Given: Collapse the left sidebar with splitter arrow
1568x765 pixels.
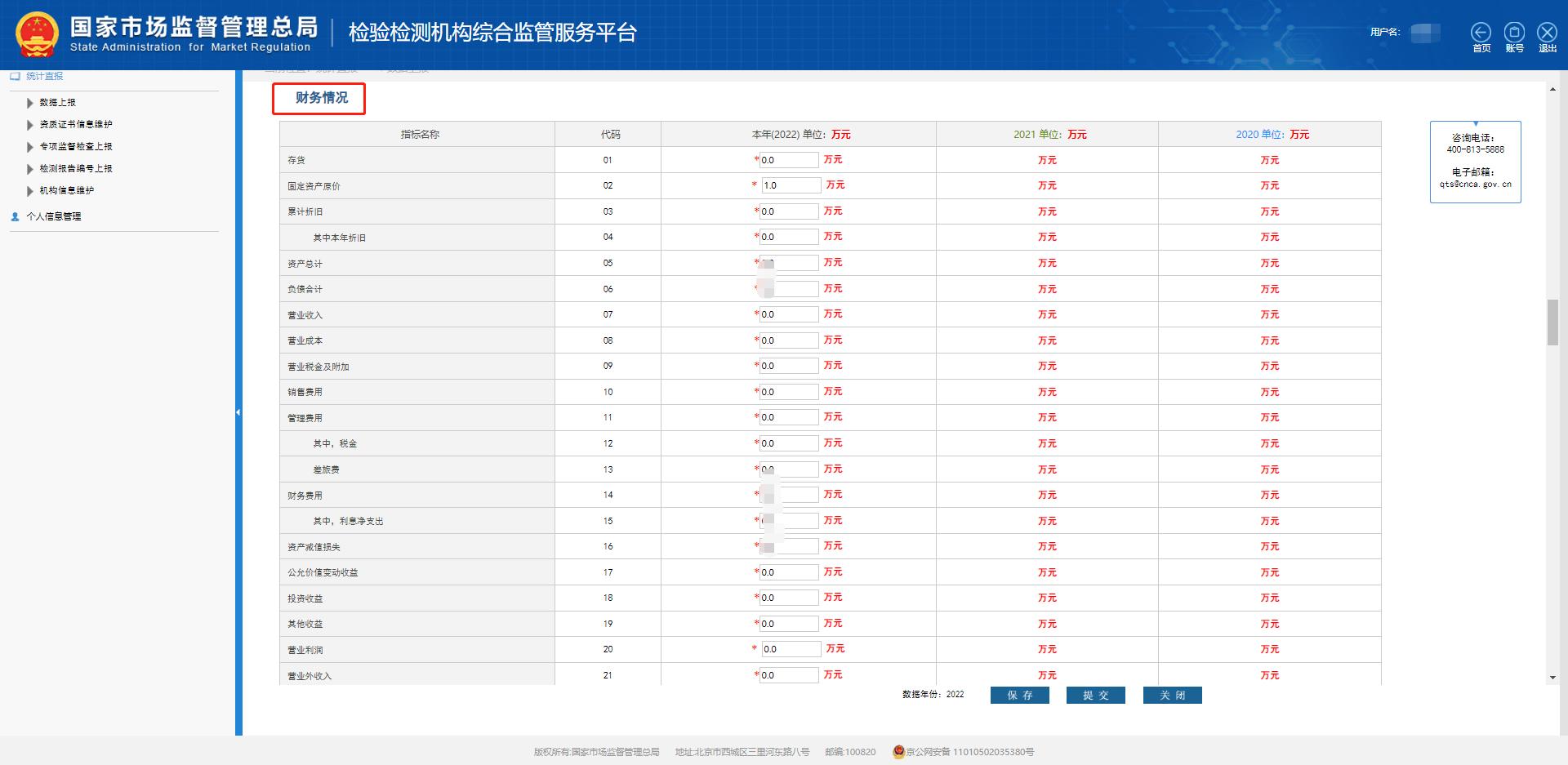Looking at the screenshot, I should (x=238, y=412).
